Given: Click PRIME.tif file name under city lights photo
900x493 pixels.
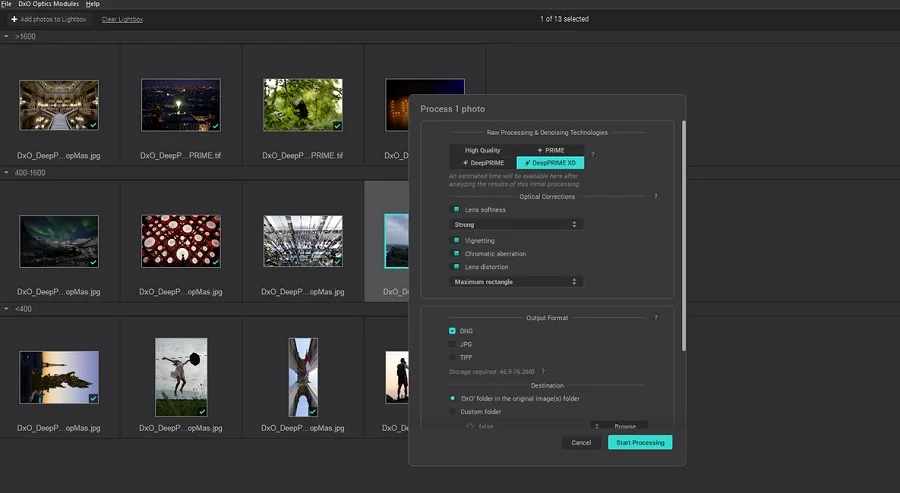Looking at the screenshot, I should (181, 156).
